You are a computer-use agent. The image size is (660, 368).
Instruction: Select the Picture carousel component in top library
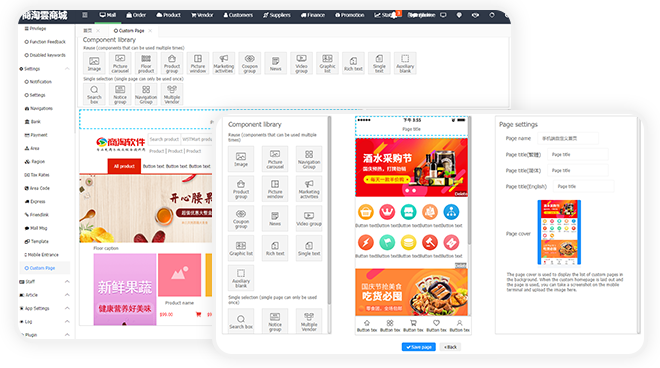[120, 63]
